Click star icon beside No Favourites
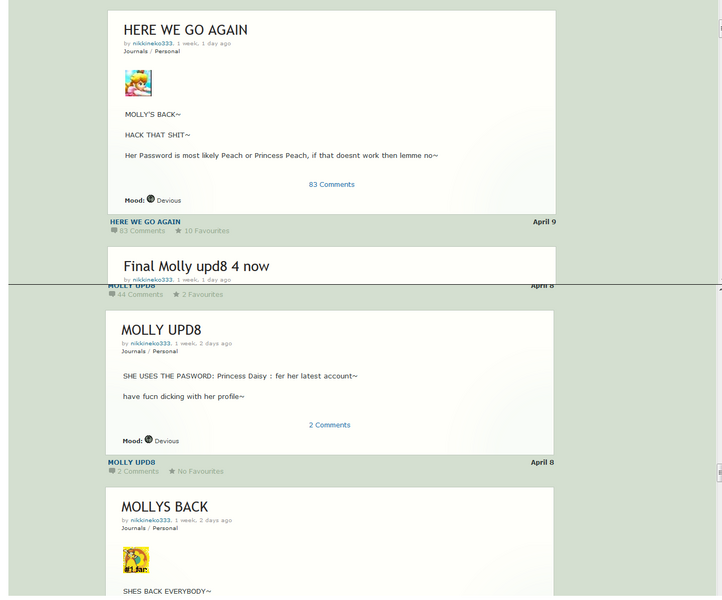Screen dimensions: 722x600 [x=172, y=471]
